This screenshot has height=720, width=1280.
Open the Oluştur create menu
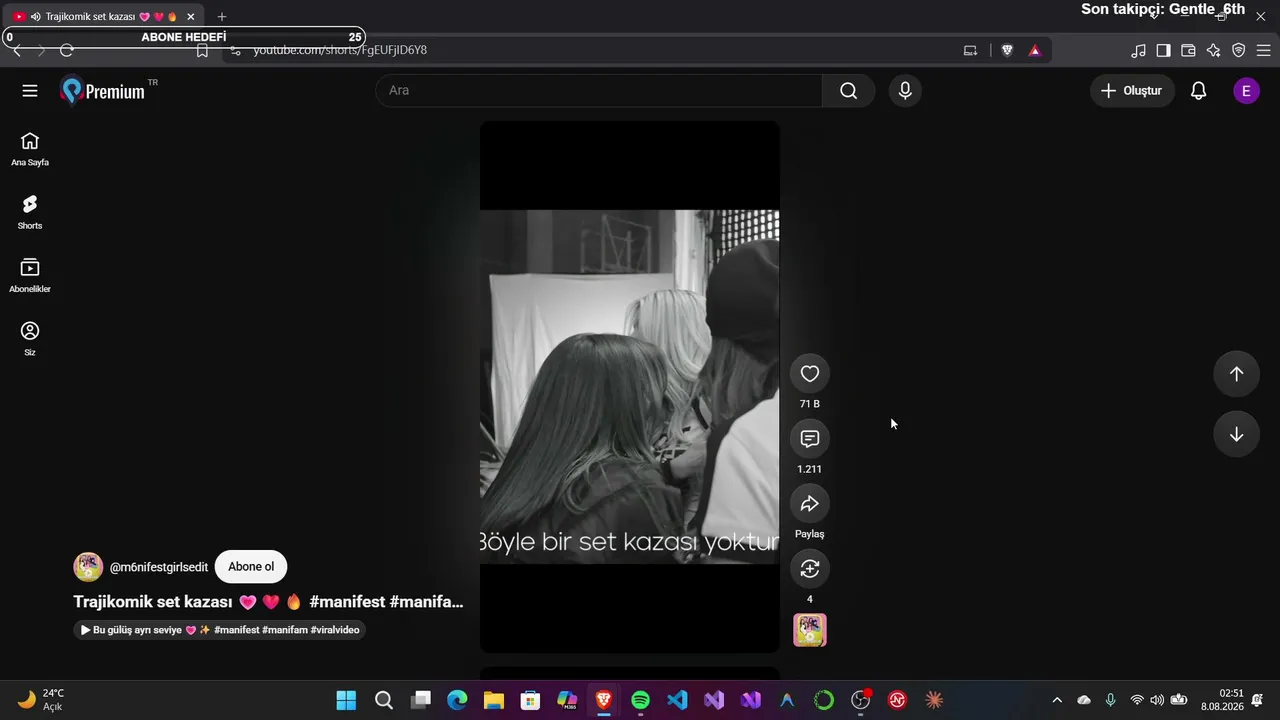[1132, 91]
